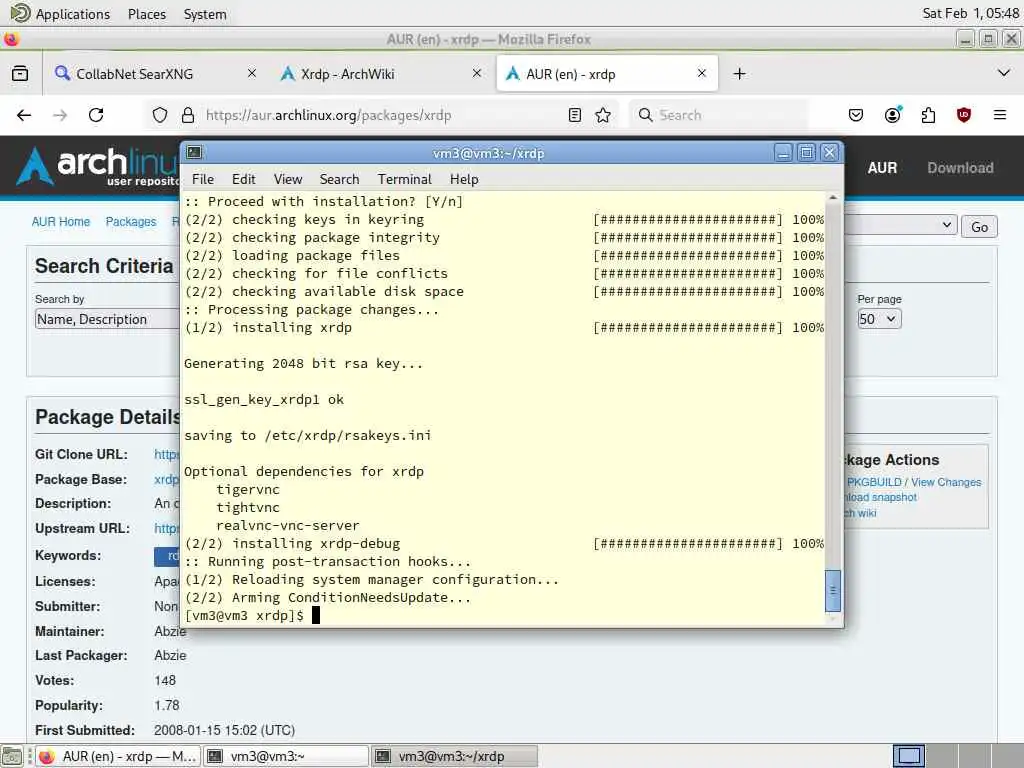Show site security padlock info
Viewport: 1024px width, 768px height.
pyautogui.click(x=188, y=116)
